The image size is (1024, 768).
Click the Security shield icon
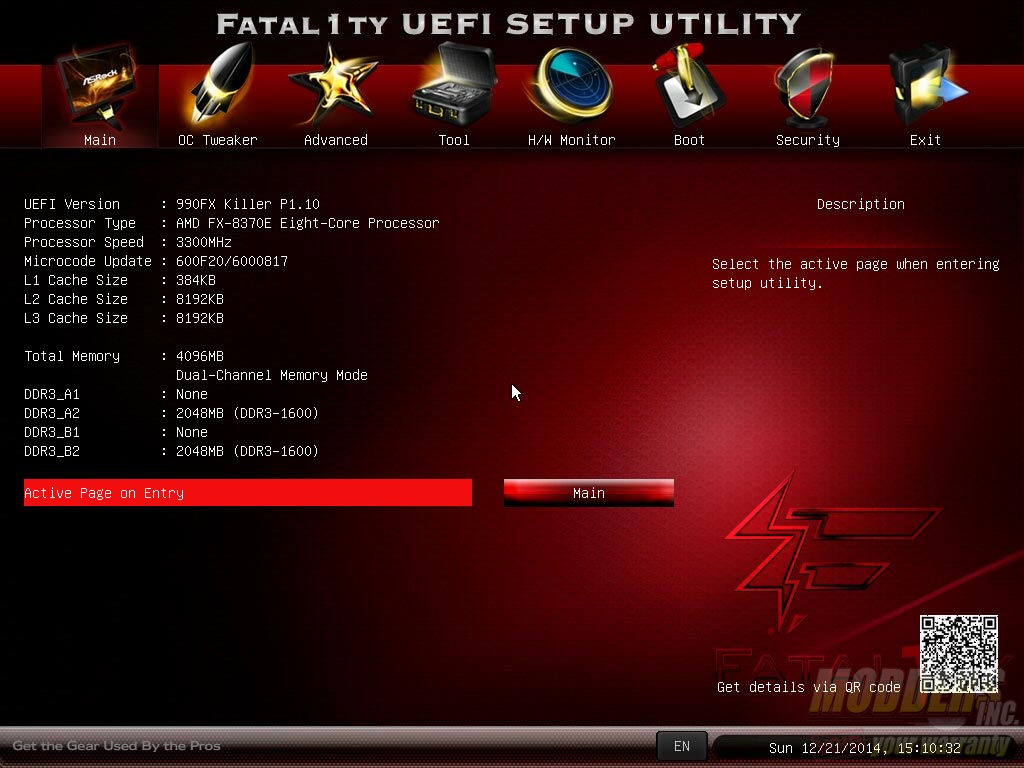[806, 88]
